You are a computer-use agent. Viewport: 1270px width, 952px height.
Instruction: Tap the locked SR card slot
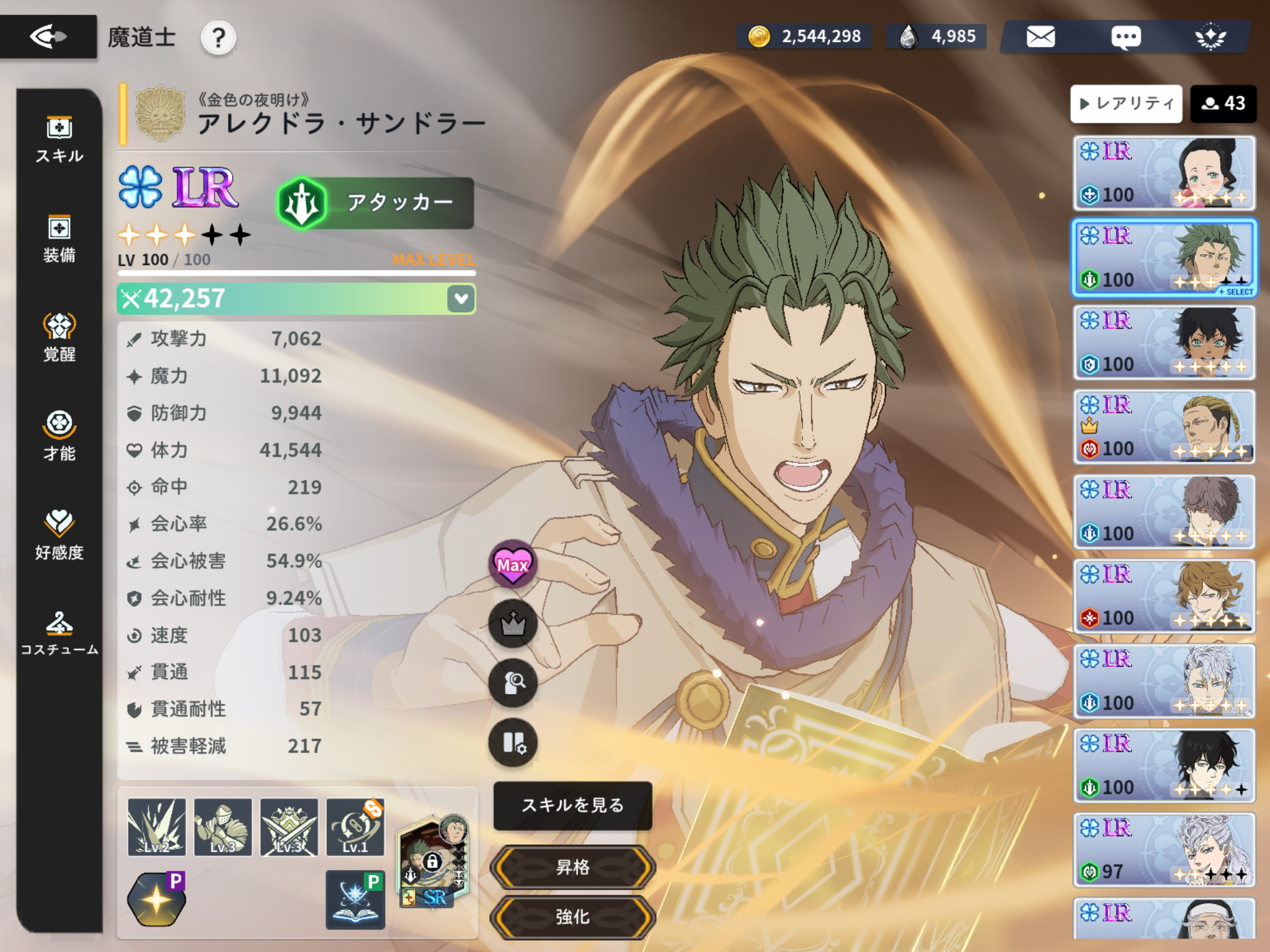432,863
